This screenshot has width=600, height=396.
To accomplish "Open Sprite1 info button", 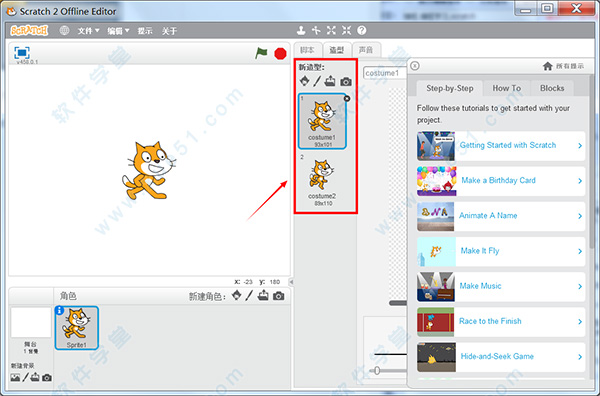I will [x=59, y=310].
